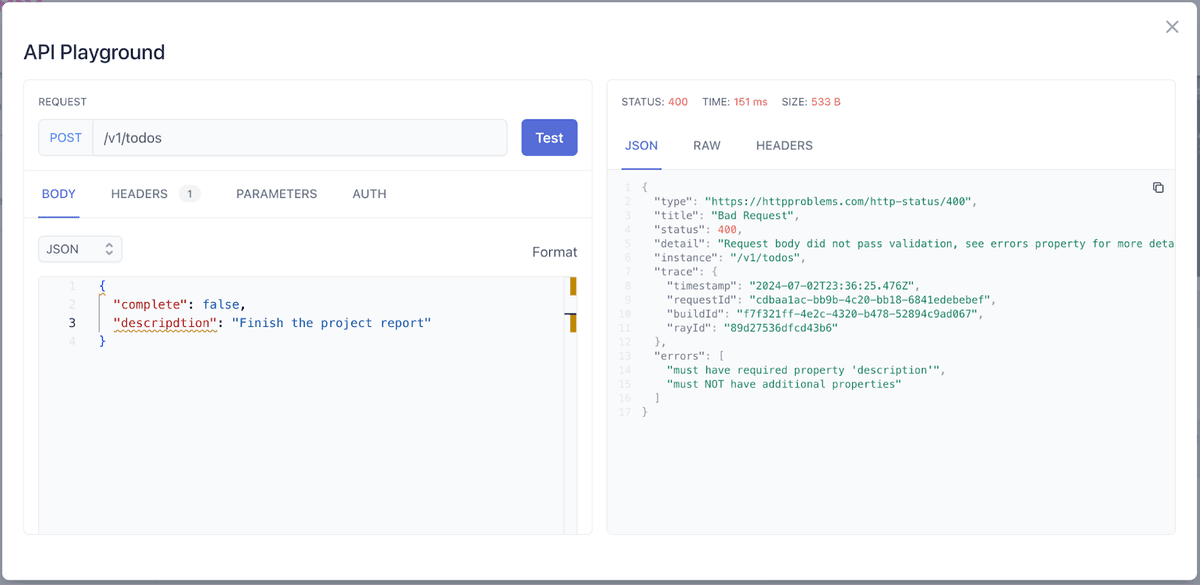Open the response HEADERS tab
Image resolution: width=1200 pixels, height=585 pixels.
click(783, 145)
